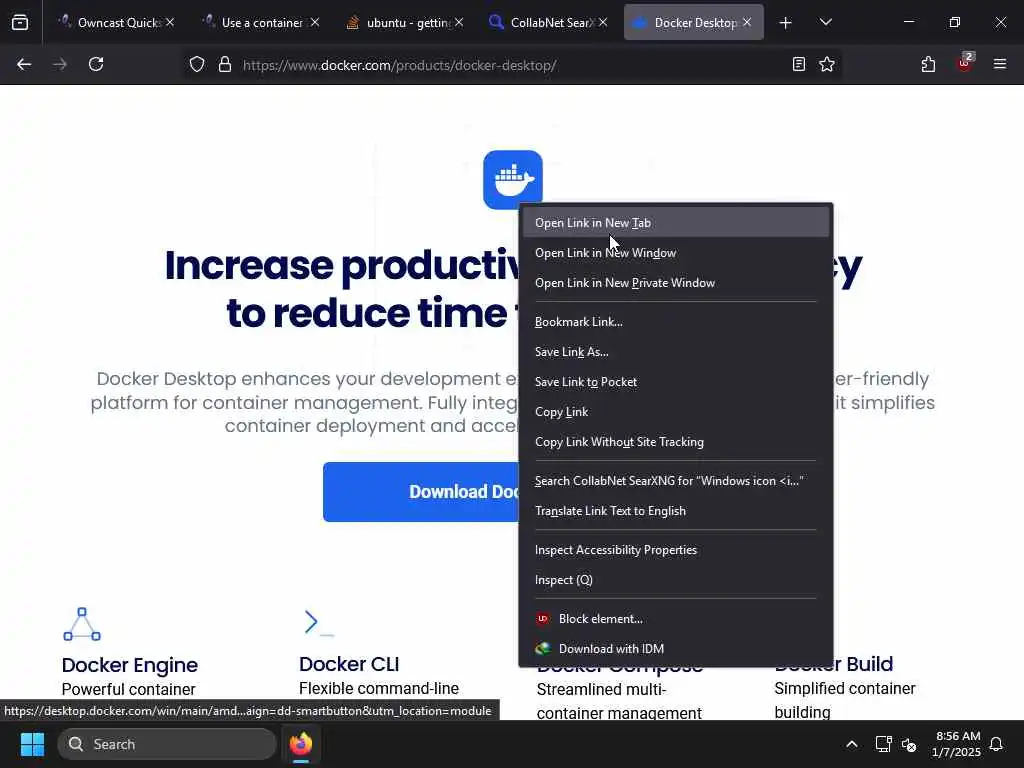Viewport: 1024px width, 768px height.
Task: Choose Copy Link Without Site Tracking
Action: coord(676,442)
